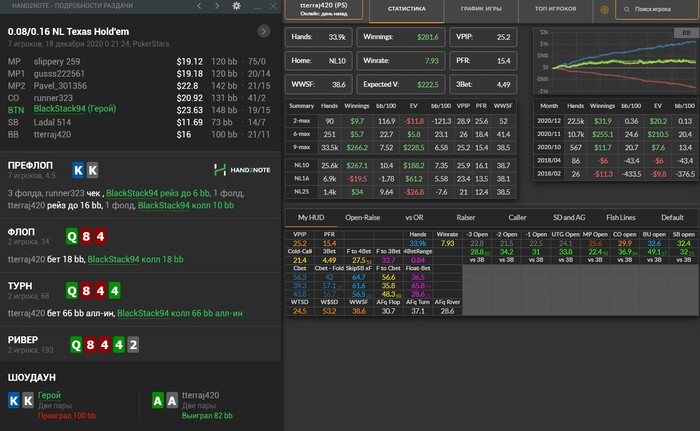Click the winnings graph chart
Viewport: 700px width, 431px height.
[x=616, y=62]
